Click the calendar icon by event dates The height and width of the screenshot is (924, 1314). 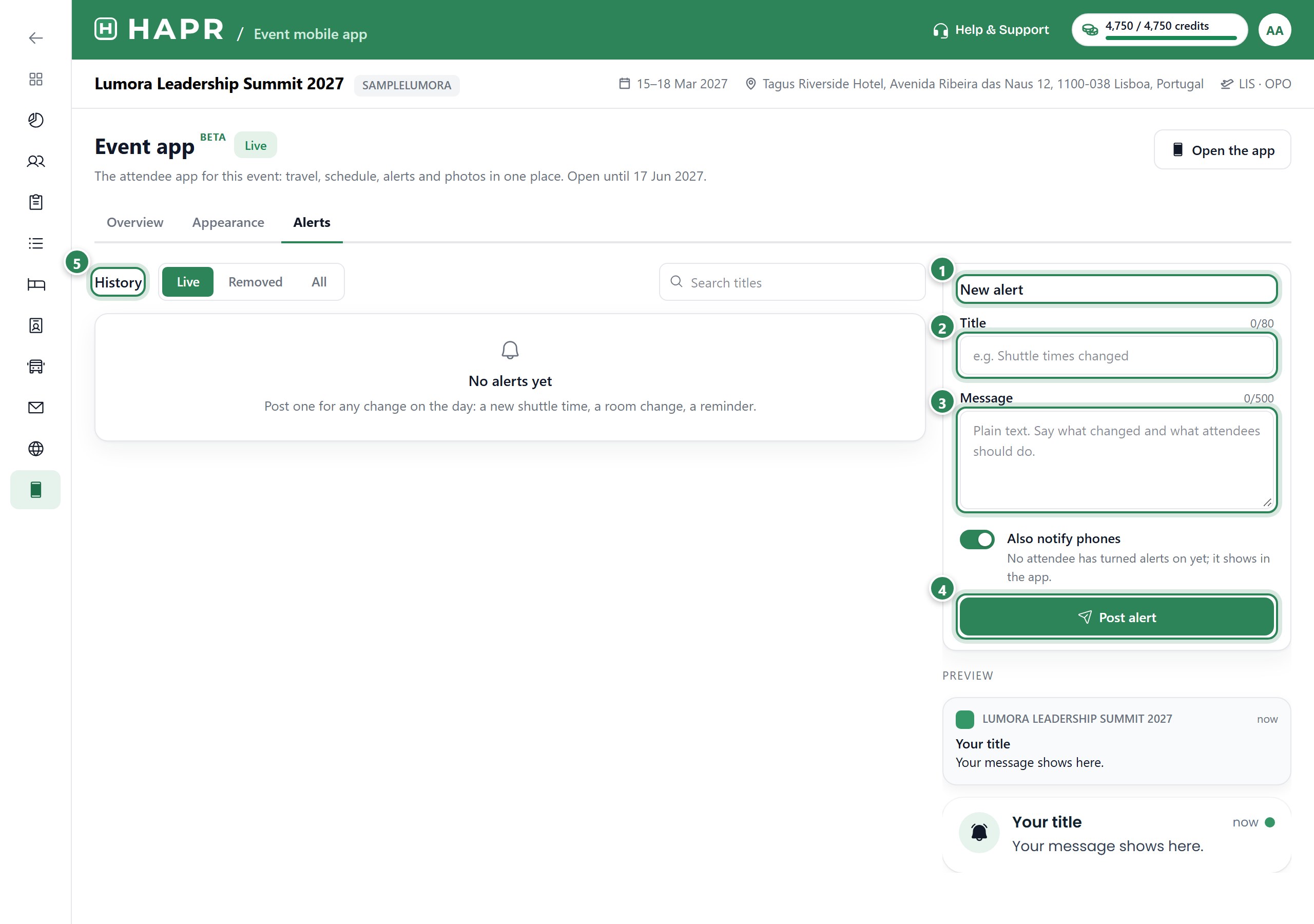tap(624, 84)
